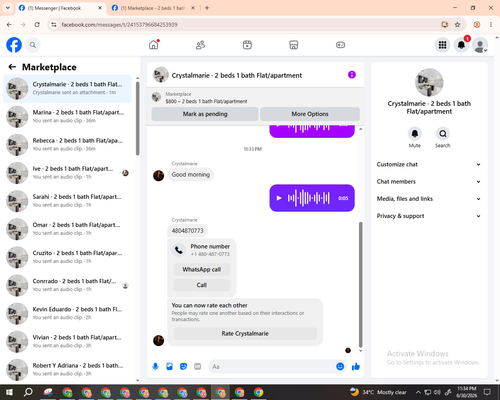Click Mark as pending button
Viewport: 500px width, 400px height.
pyautogui.click(x=205, y=114)
